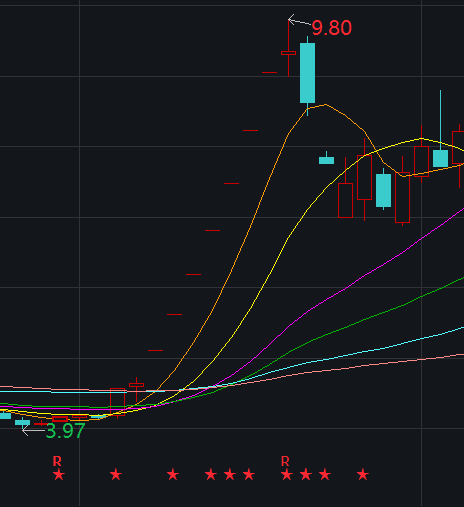Click the left R marker icon
Viewport: 464px width, 507px height.
coord(57,461)
